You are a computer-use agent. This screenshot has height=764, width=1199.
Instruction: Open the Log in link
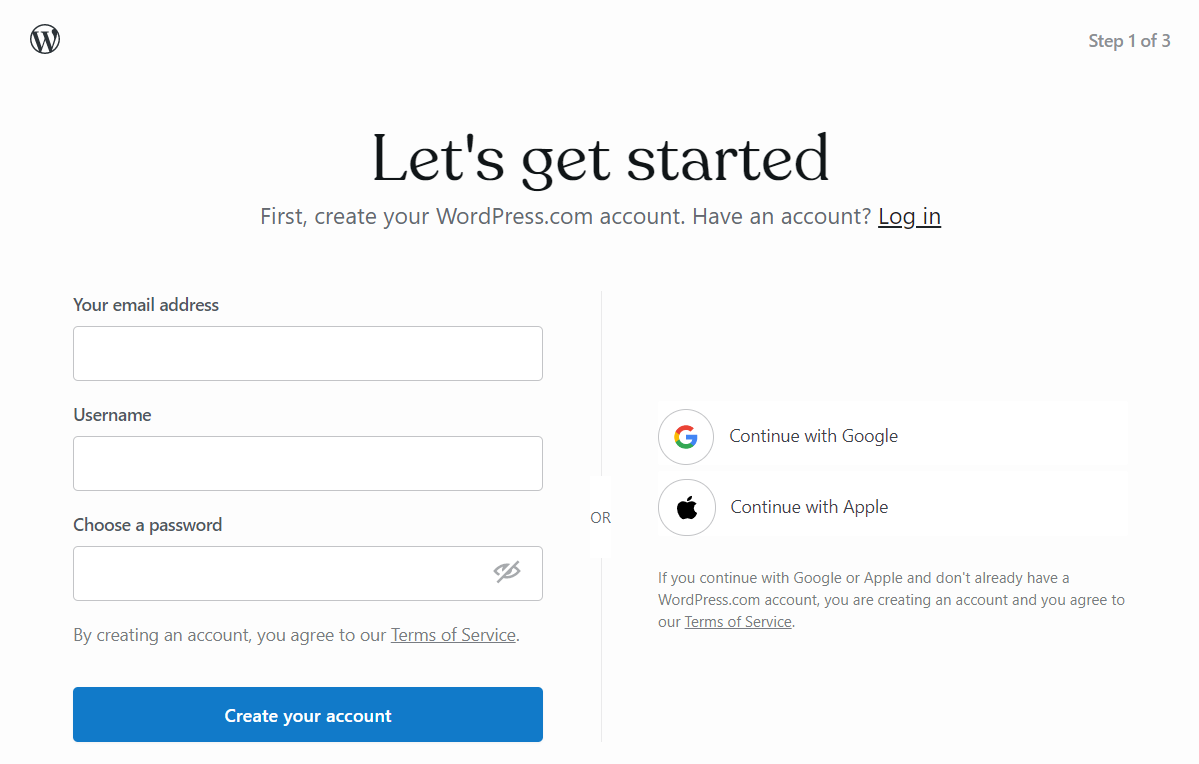pyautogui.click(x=908, y=215)
